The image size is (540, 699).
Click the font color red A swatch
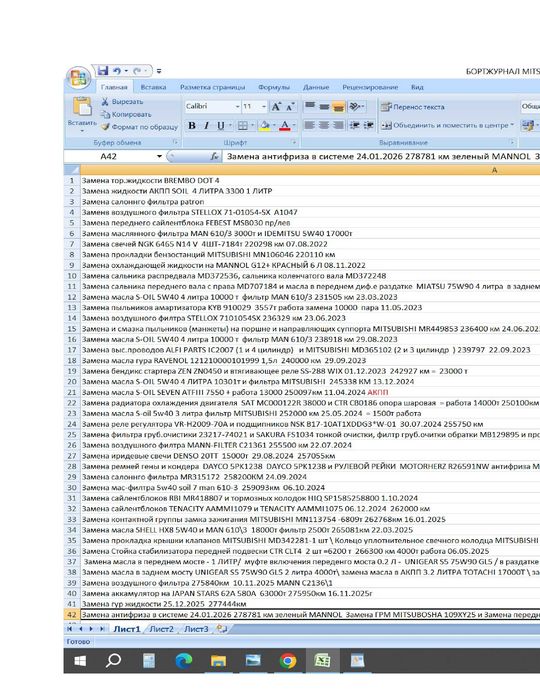[x=284, y=126]
